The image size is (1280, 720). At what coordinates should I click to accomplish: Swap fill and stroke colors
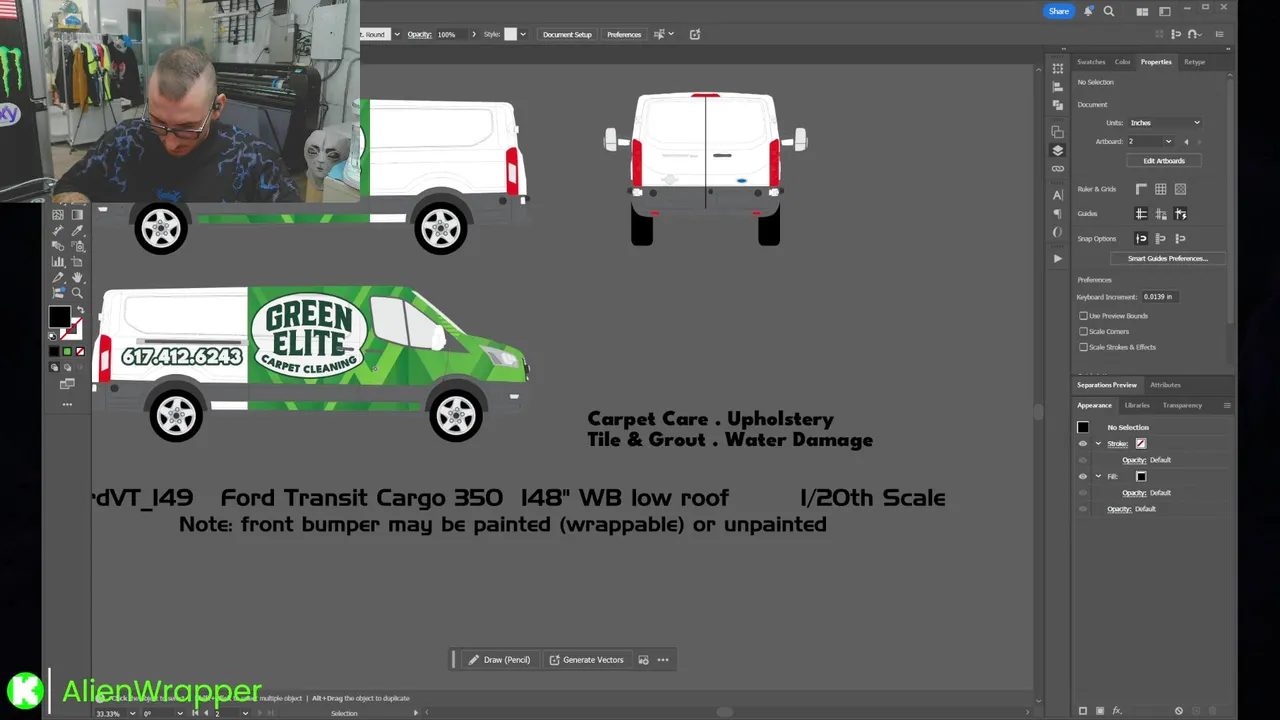(80, 309)
